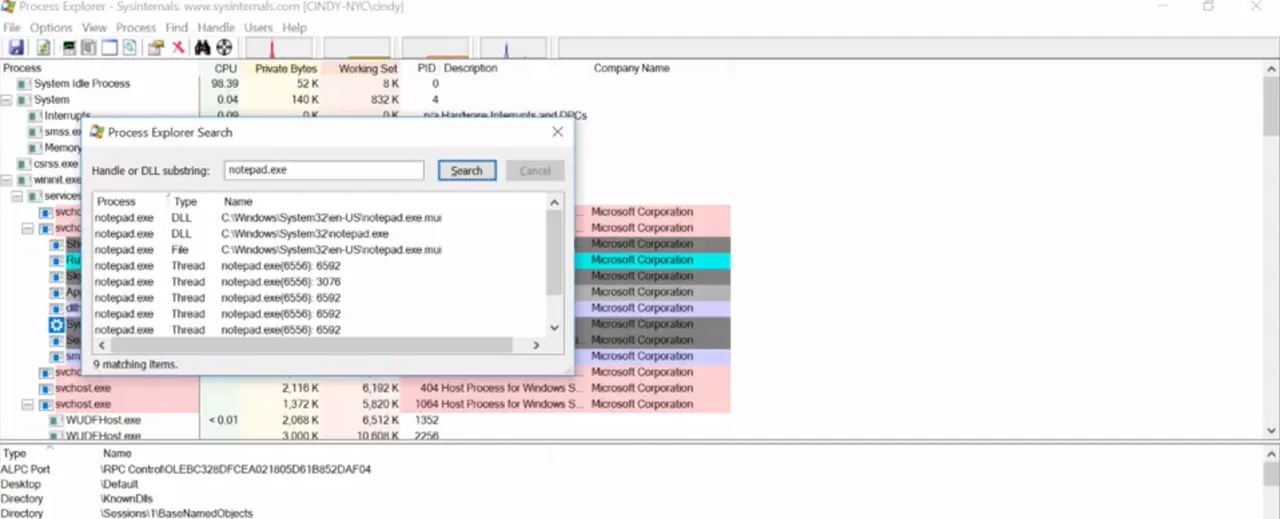Click the Save toolbar icon
Image resolution: width=1280 pixels, height=519 pixels.
pyautogui.click(x=16, y=47)
